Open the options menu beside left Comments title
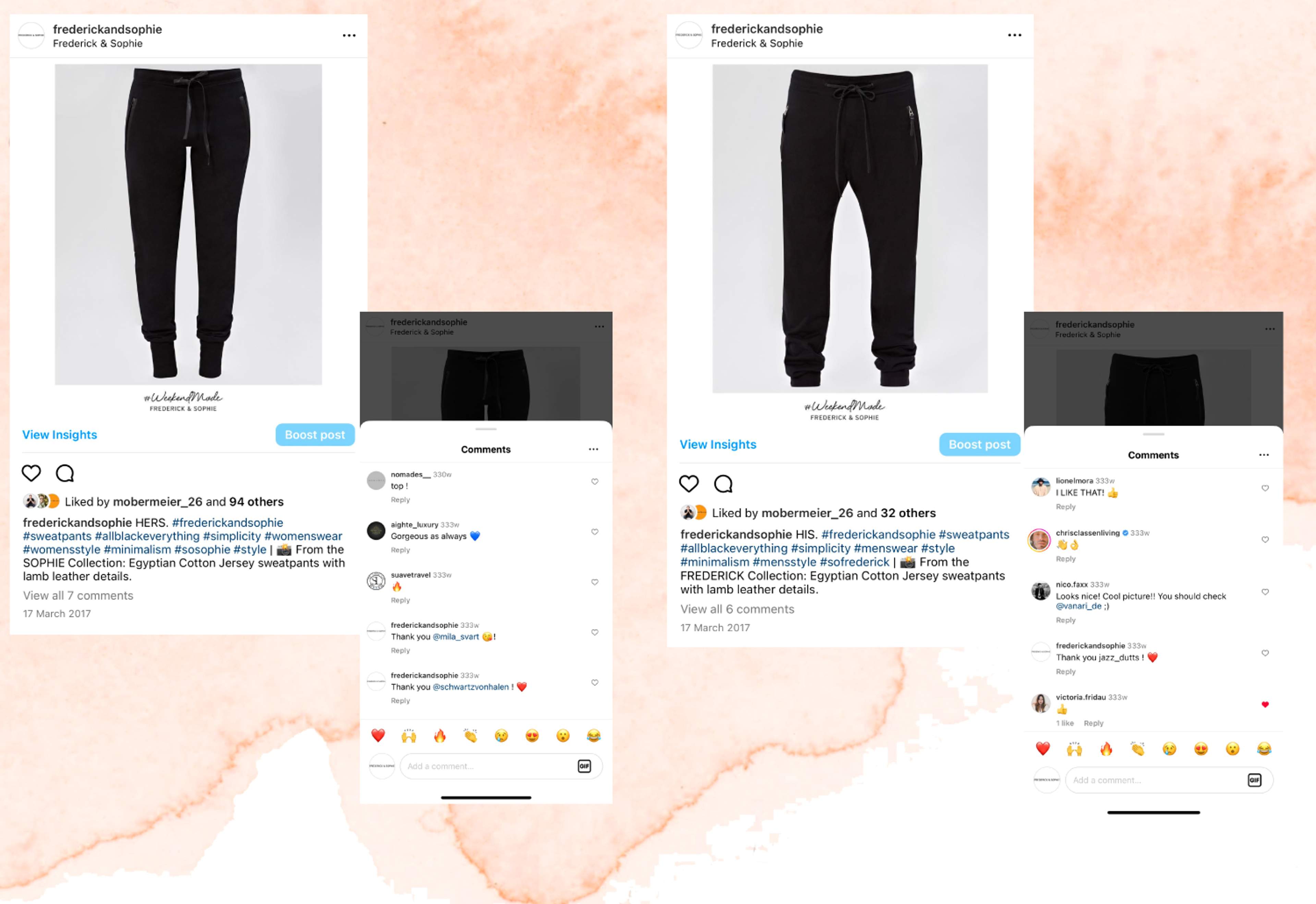1316x904 pixels. click(593, 449)
